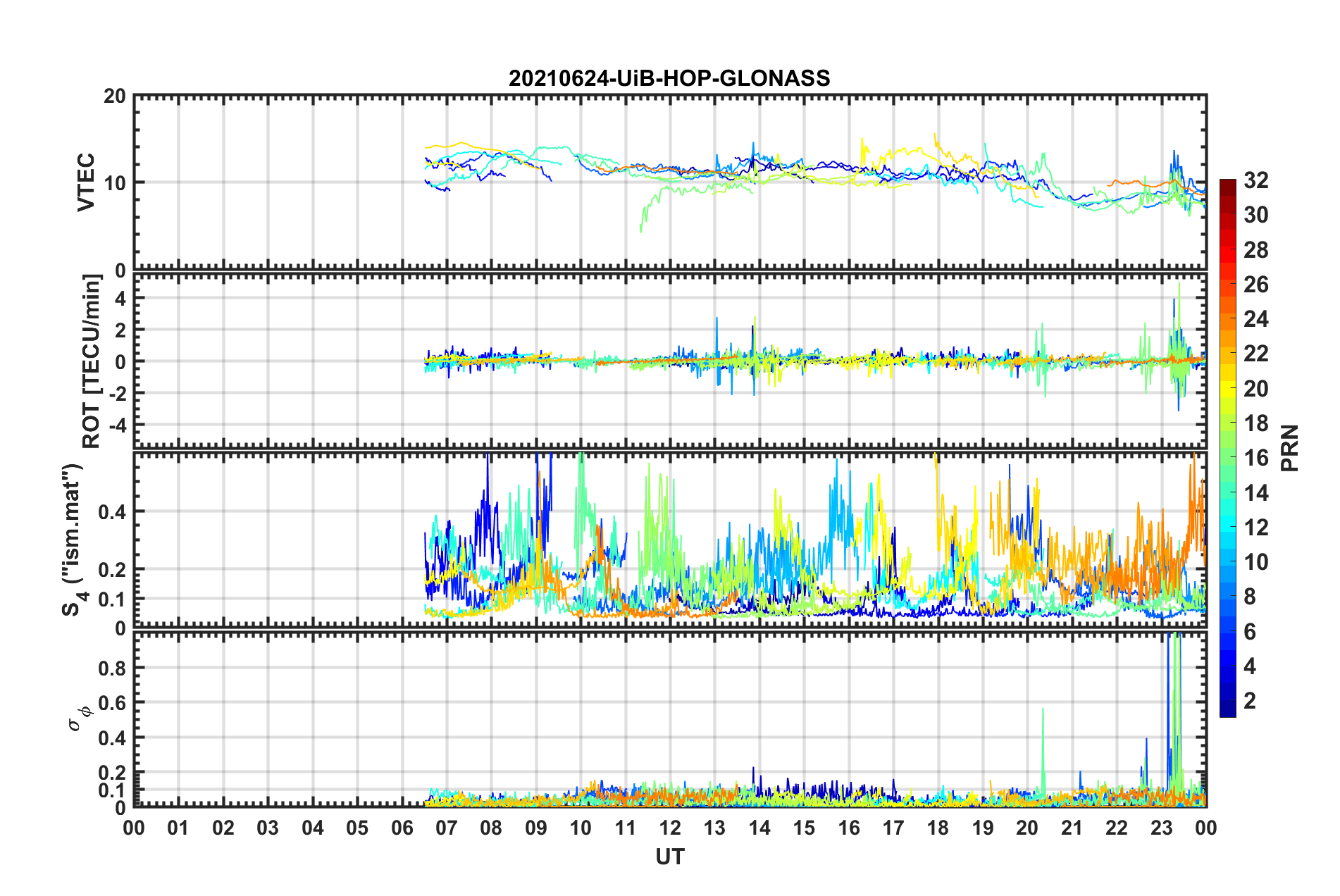Click the x-axis tick label 00 at left
Viewport: 1340px width, 896px height.
(134, 828)
